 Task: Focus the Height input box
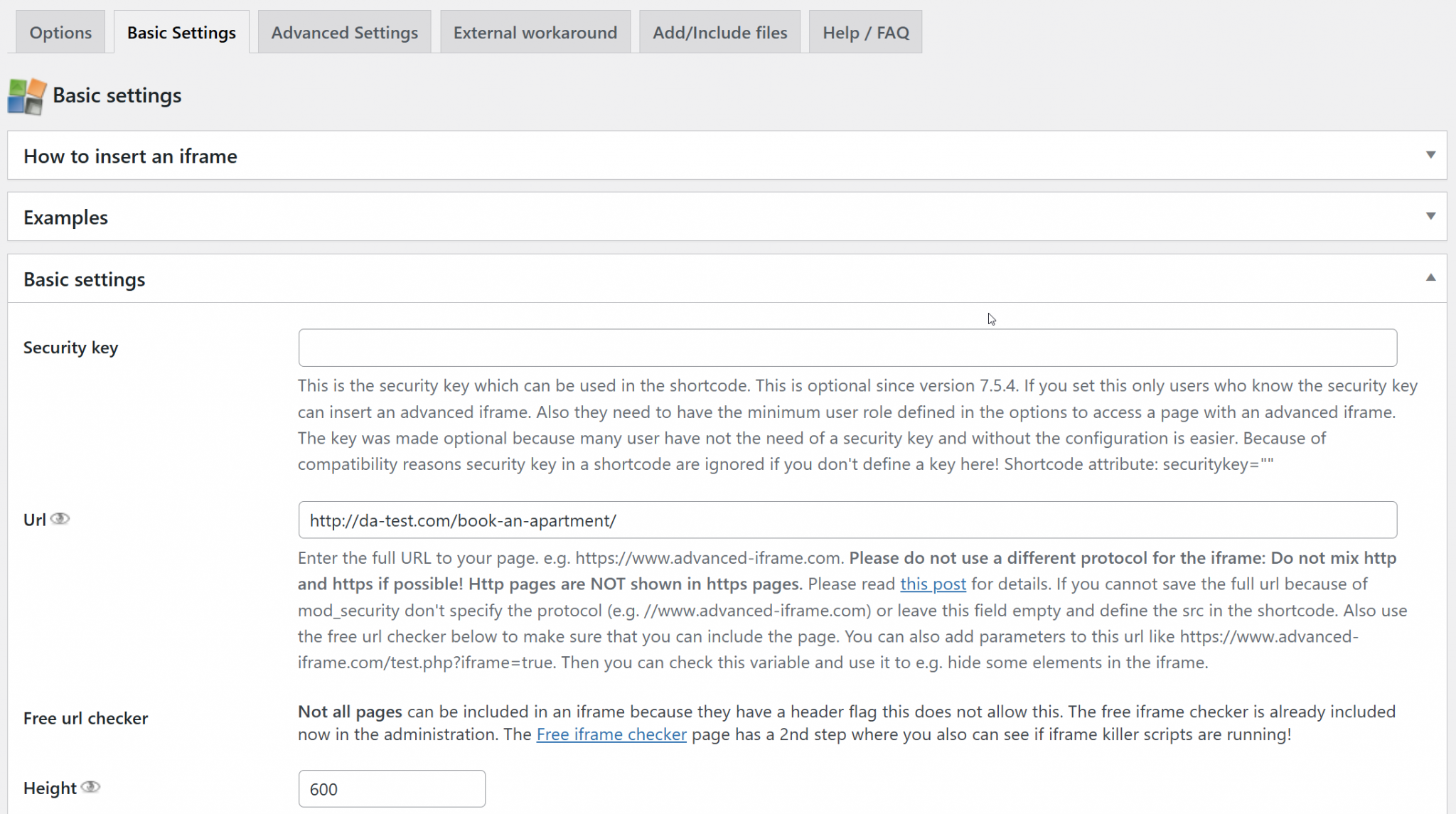pos(392,789)
